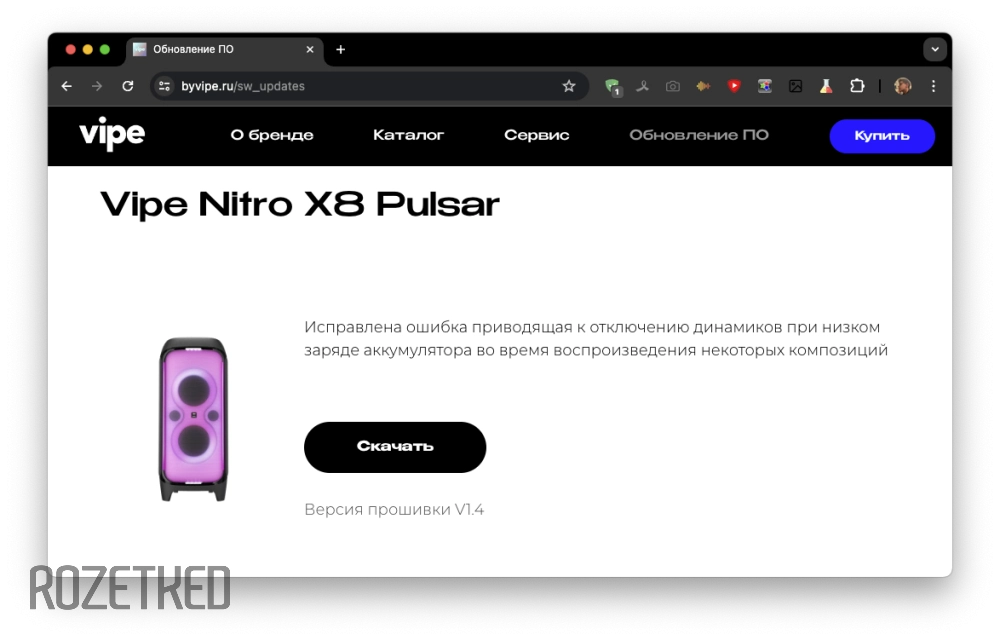Open the site info icon in address bar
This screenshot has height=640, width=1000.
click(x=165, y=86)
